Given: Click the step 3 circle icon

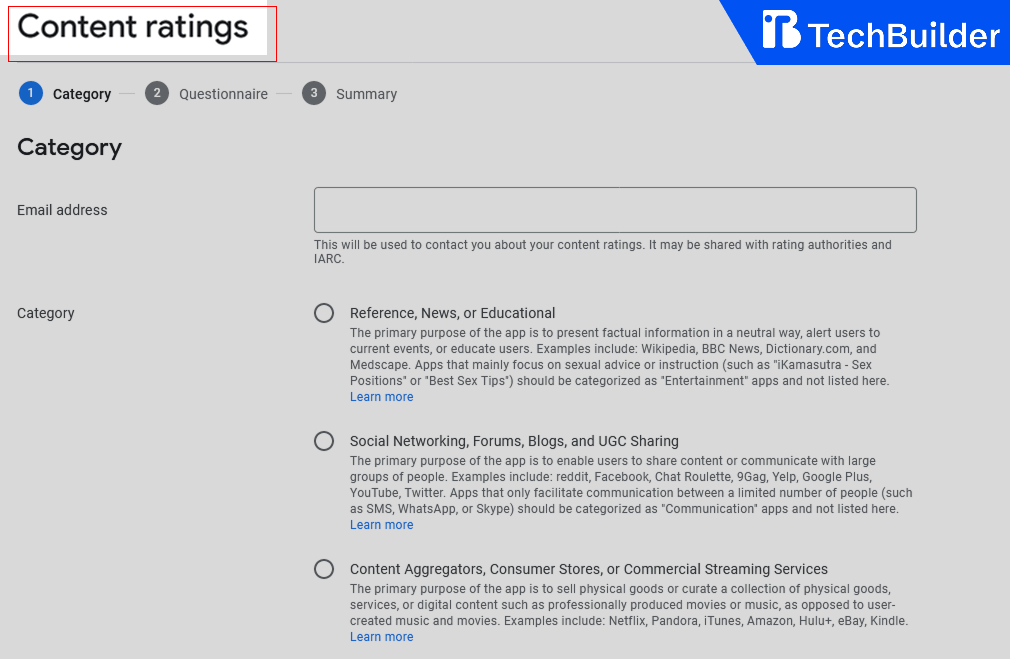Looking at the screenshot, I should click(314, 93).
